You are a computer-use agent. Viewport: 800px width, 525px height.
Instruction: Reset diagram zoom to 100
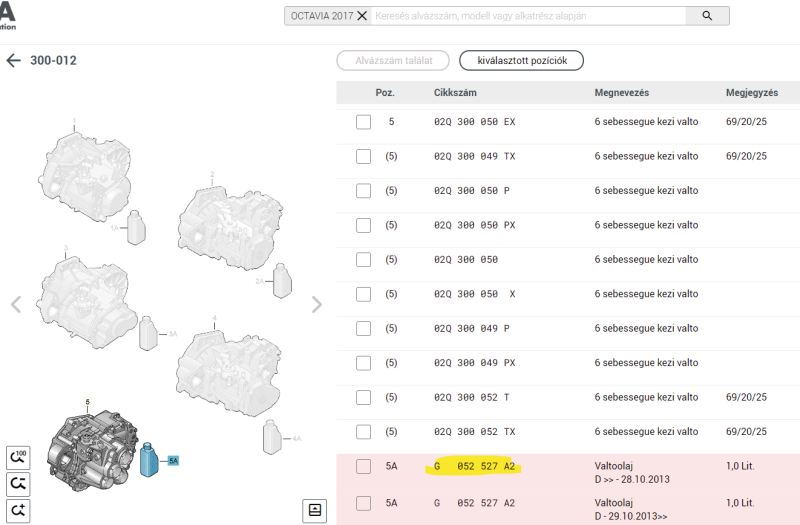click(18, 457)
